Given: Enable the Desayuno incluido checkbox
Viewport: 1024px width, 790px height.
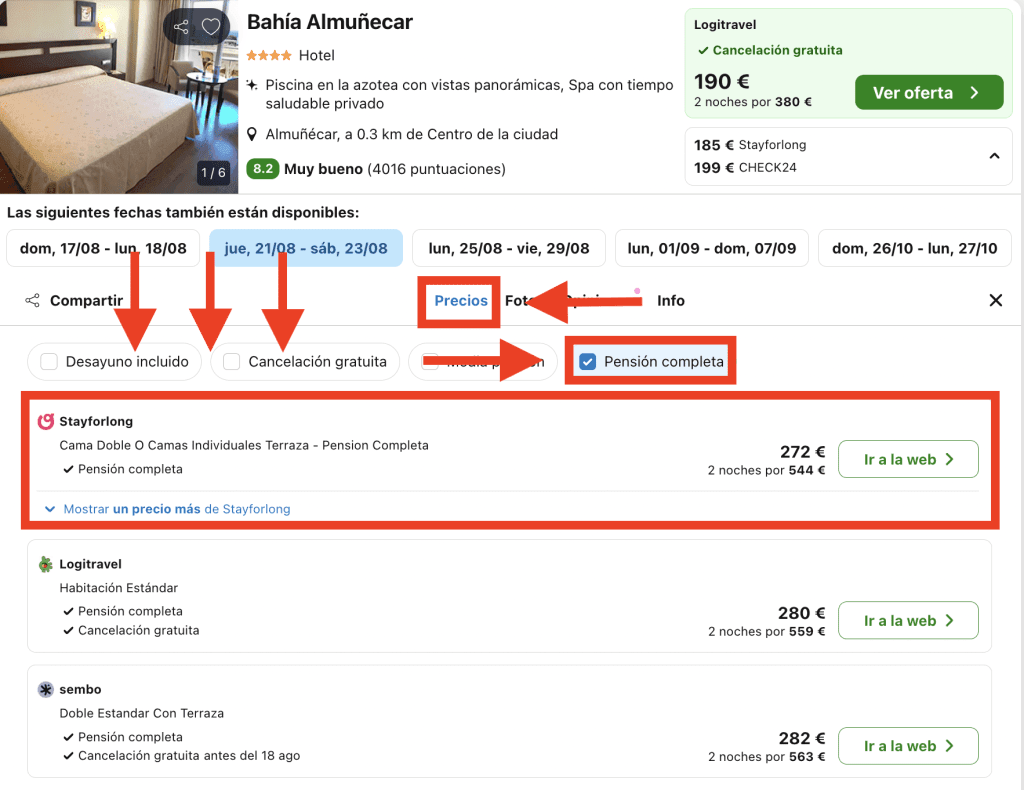Looking at the screenshot, I should click(49, 362).
